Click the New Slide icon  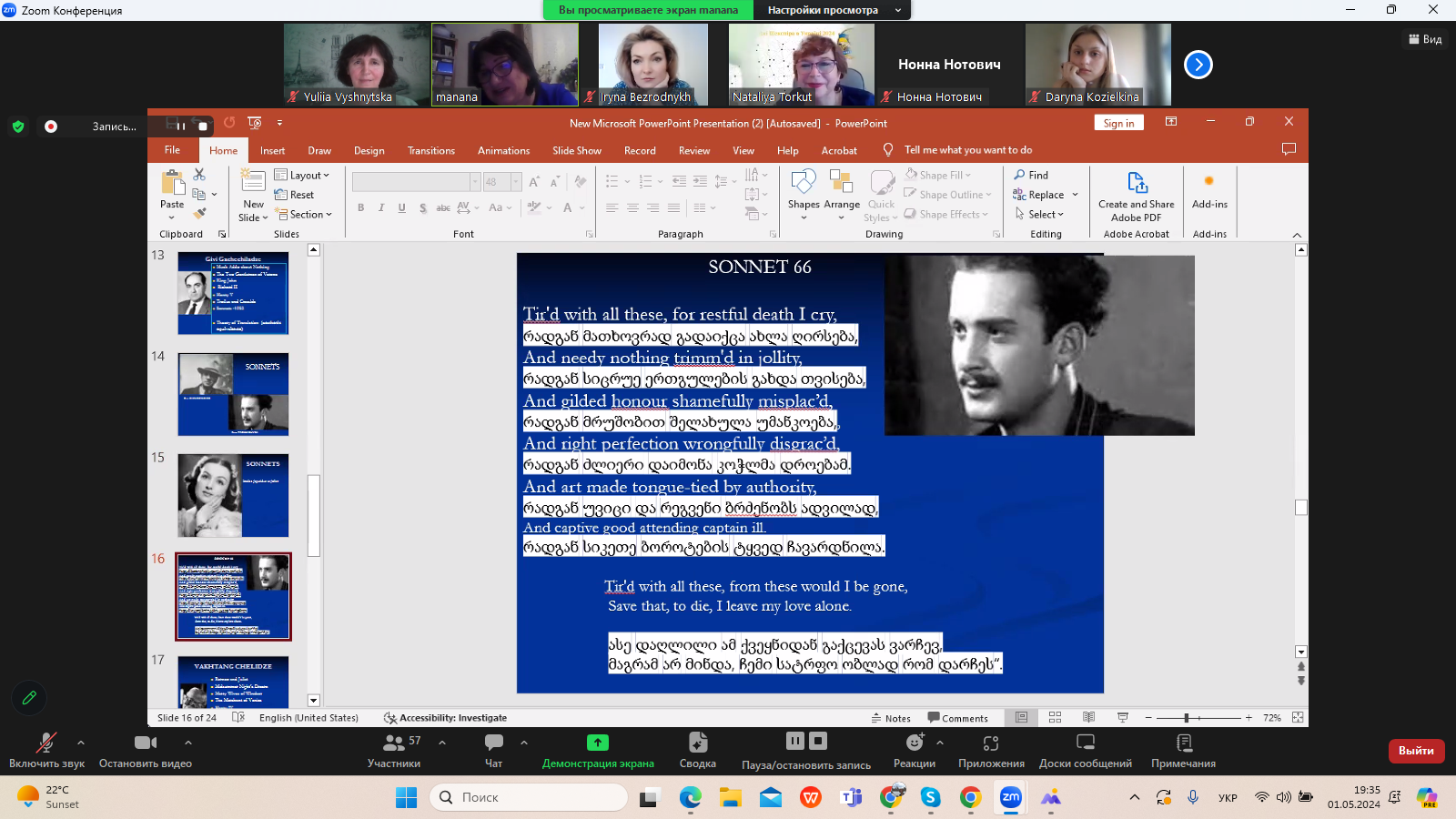tap(253, 180)
